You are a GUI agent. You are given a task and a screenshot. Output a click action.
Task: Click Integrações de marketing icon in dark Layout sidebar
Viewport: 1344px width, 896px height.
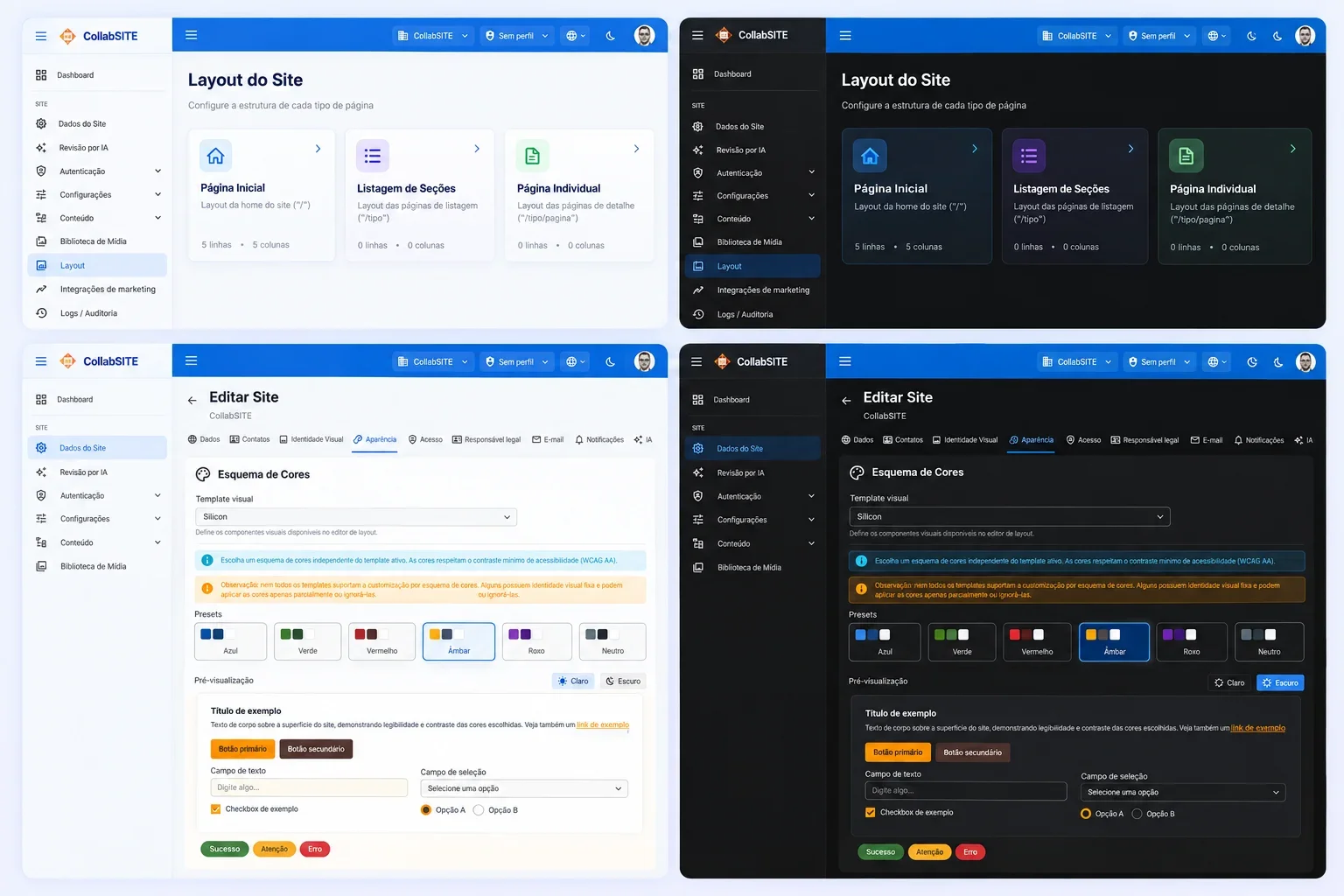pyautogui.click(x=698, y=290)
